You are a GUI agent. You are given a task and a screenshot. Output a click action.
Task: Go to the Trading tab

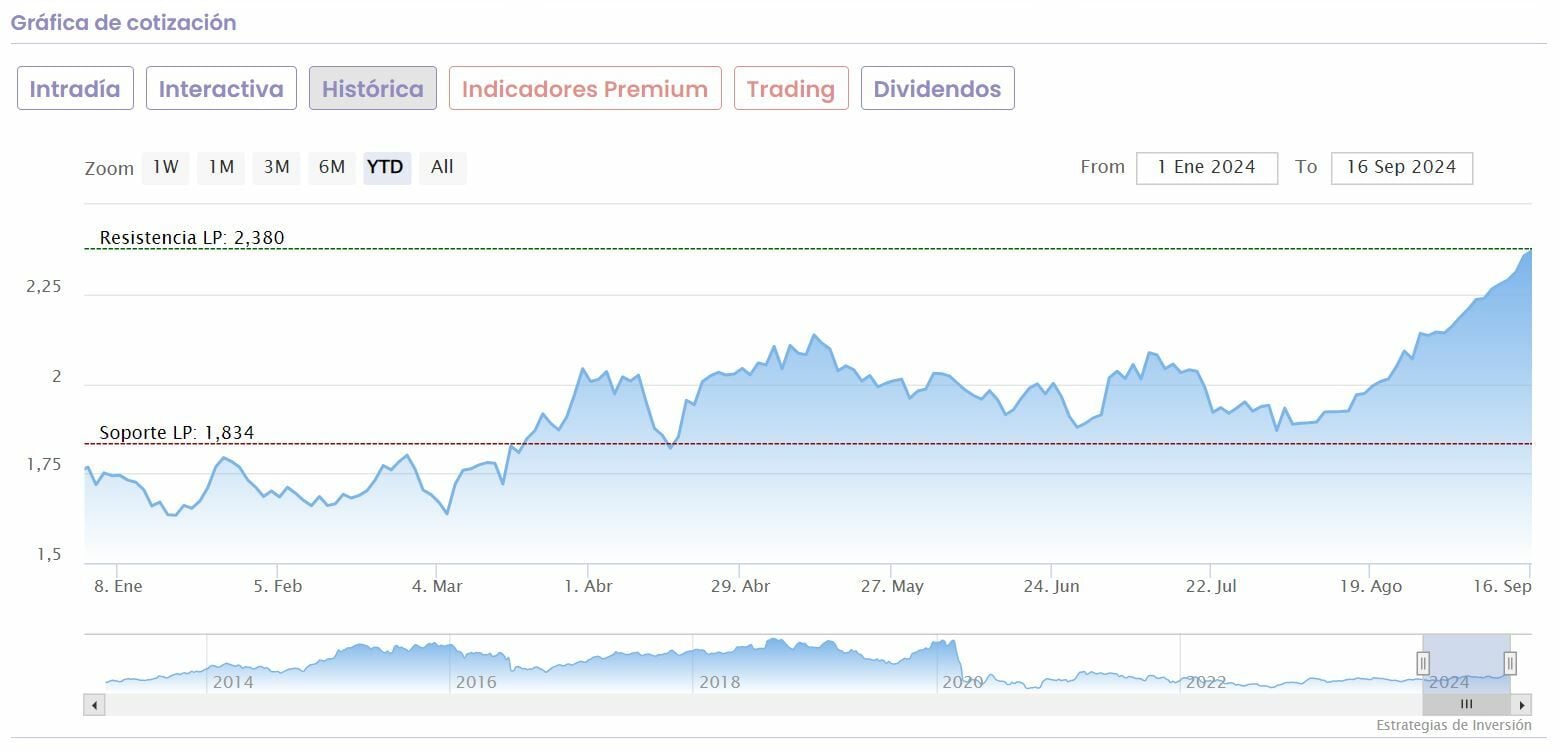791,89
